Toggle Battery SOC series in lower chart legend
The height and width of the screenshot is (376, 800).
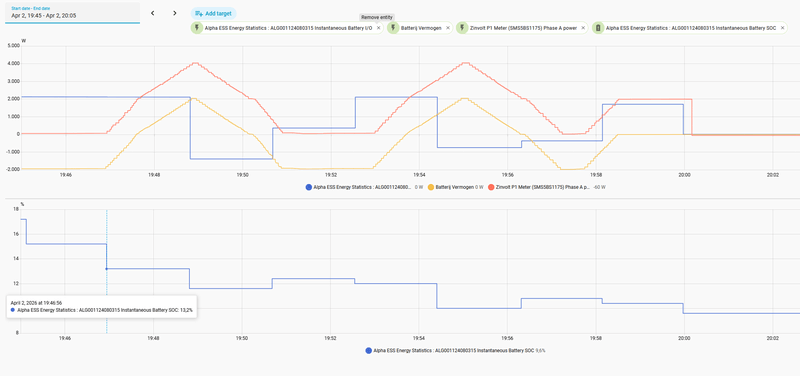pos(457,350)
